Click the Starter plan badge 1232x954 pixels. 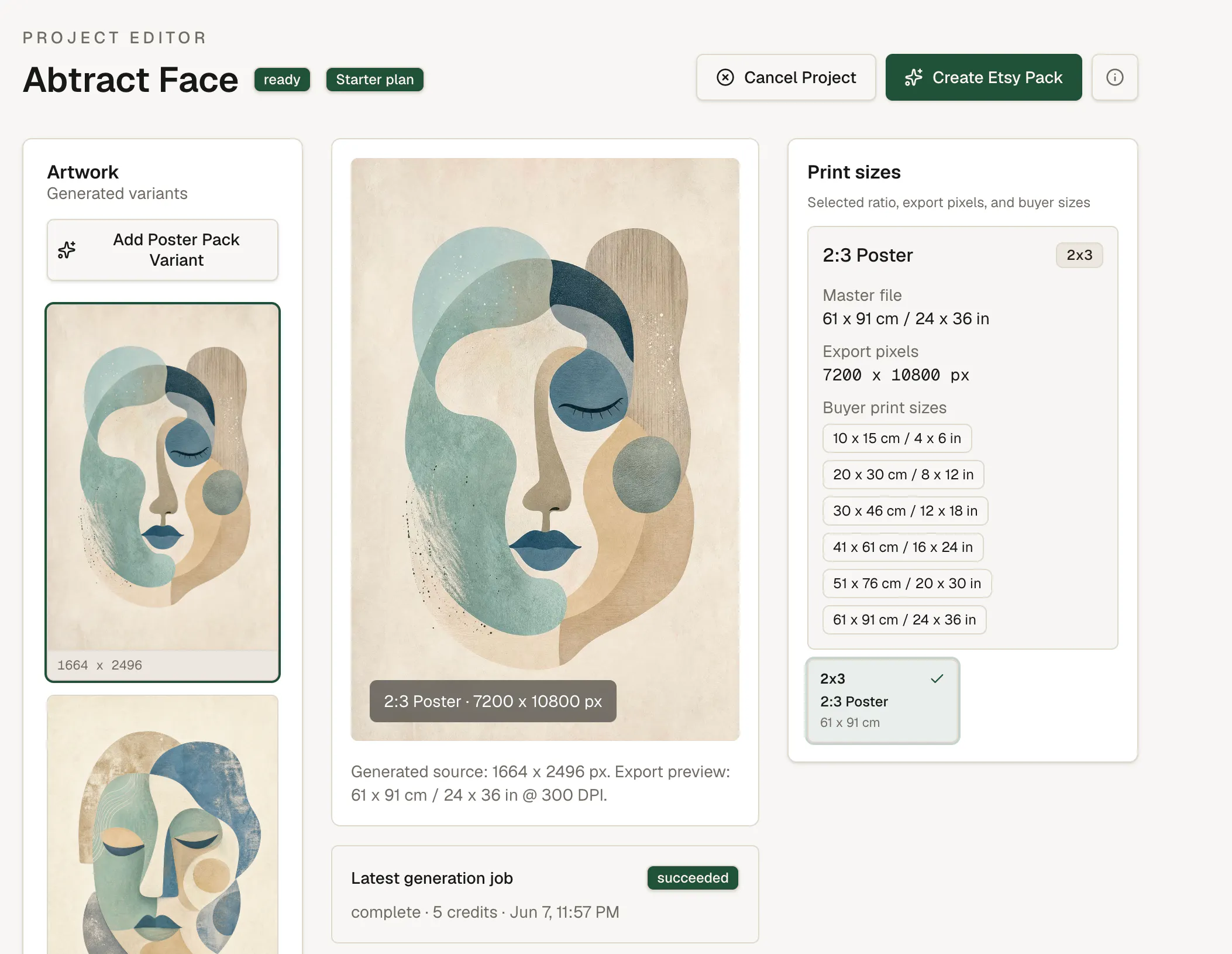coord(374,80)
